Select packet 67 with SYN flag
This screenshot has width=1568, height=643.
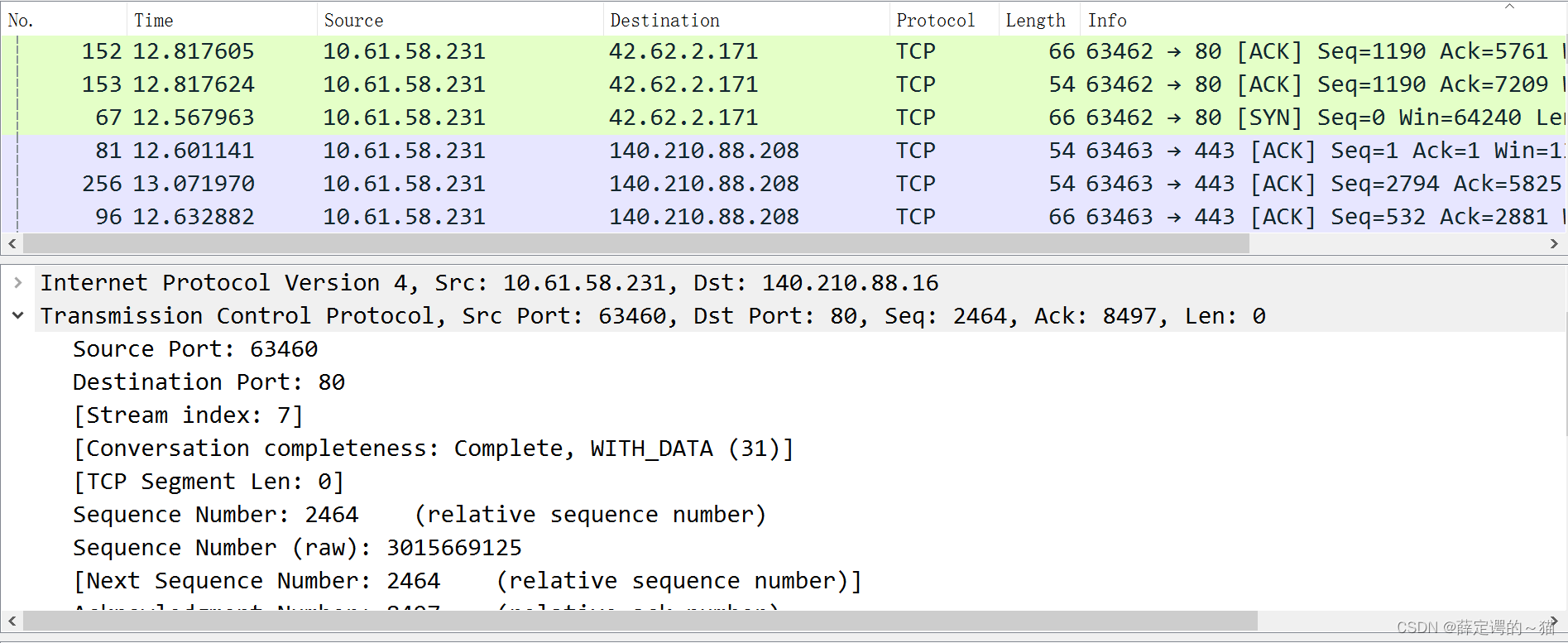pos(784,118)
